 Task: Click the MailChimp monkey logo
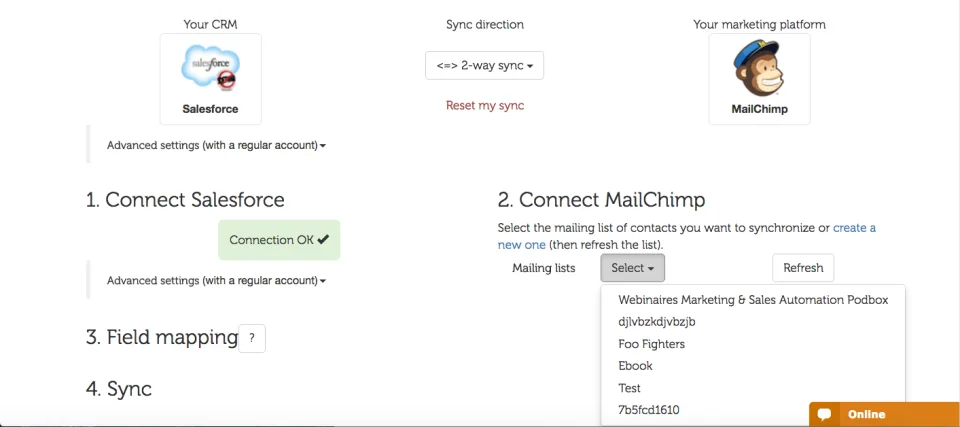coord(759,67)
